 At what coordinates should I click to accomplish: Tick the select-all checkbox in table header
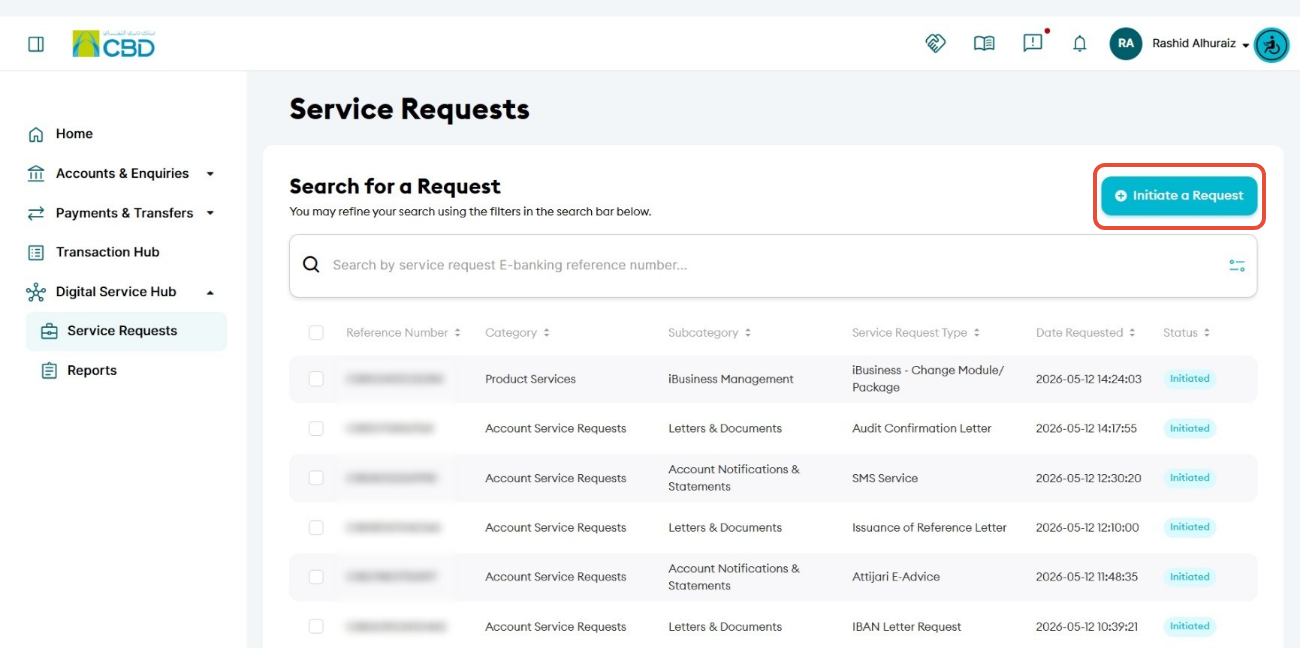316,333
